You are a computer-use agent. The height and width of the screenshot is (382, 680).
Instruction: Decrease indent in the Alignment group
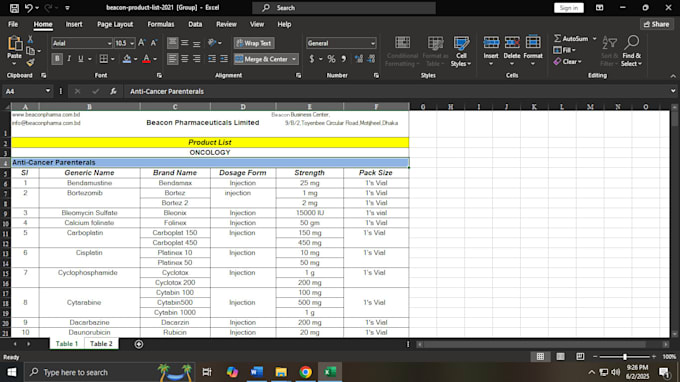[x=212, y=59]
